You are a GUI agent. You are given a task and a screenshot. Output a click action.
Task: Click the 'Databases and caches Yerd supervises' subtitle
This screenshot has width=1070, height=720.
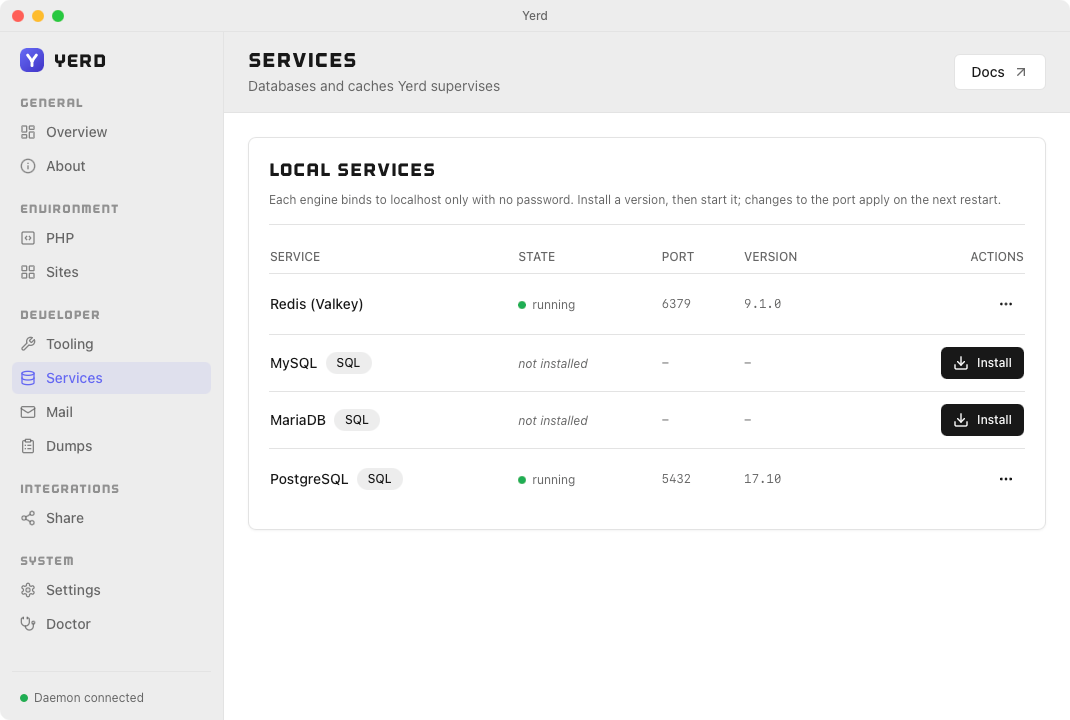[374, 87]
